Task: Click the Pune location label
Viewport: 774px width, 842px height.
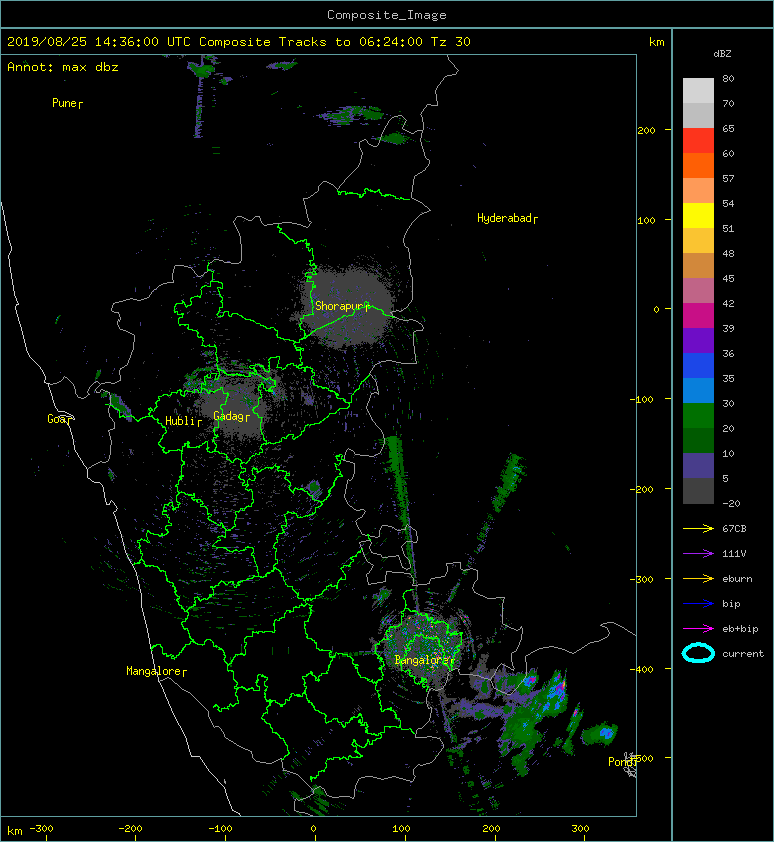Action: pyautogui.click(x=67, y=103)
